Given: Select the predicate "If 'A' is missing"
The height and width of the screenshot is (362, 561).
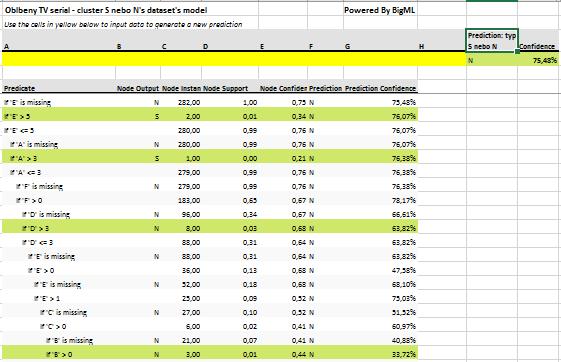Looking at the screenshot, I should click(x=34, y=145).
